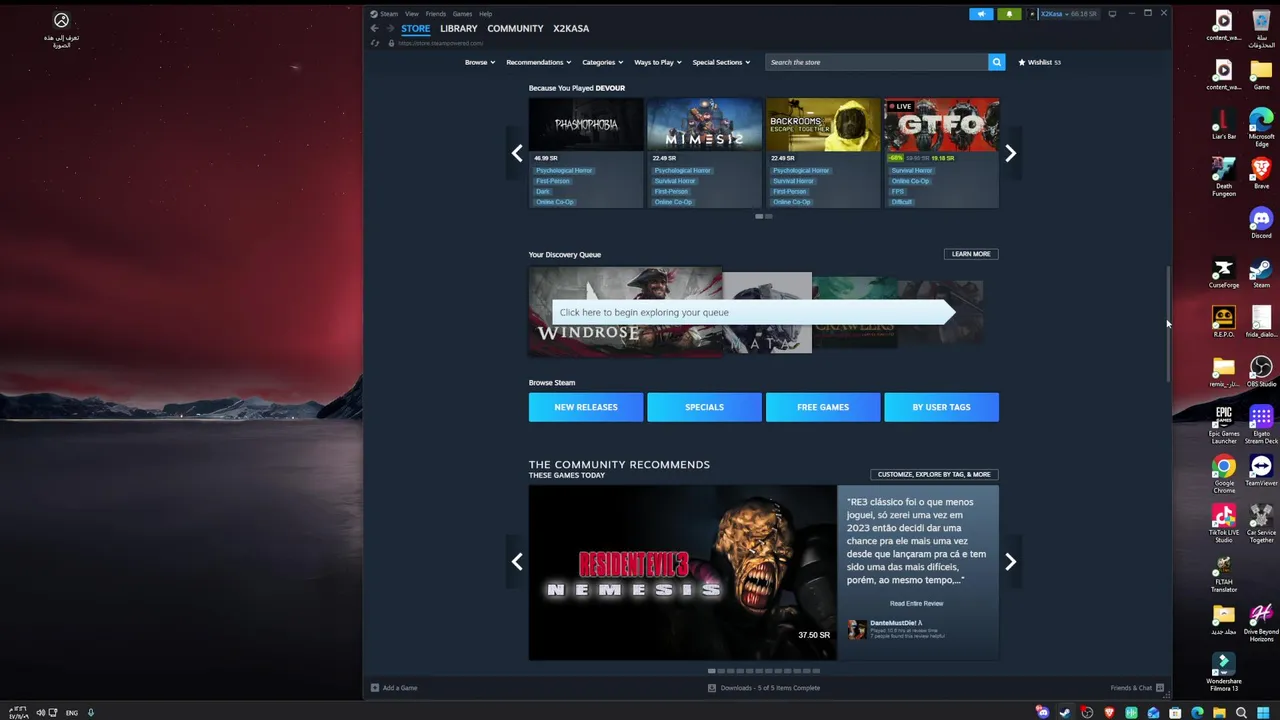Open the announcements megaphone button

tap(981, 14)
